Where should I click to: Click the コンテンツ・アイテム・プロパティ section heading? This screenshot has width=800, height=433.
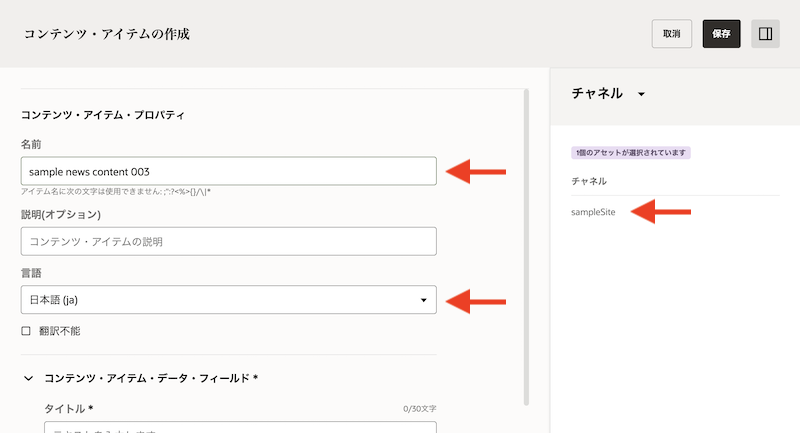103,115
